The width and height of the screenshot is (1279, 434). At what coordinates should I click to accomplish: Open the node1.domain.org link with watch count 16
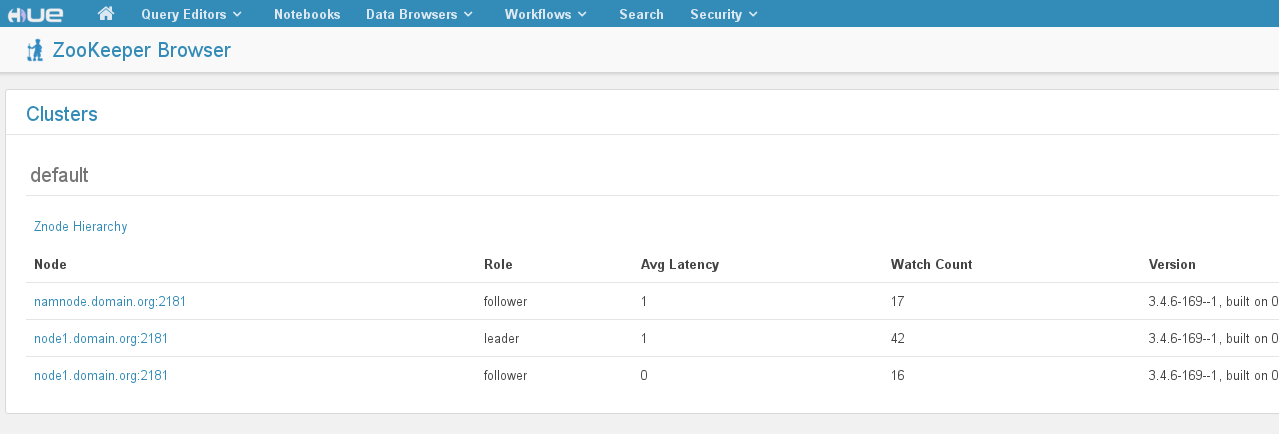pyautogui.click(x=101, y=375)
